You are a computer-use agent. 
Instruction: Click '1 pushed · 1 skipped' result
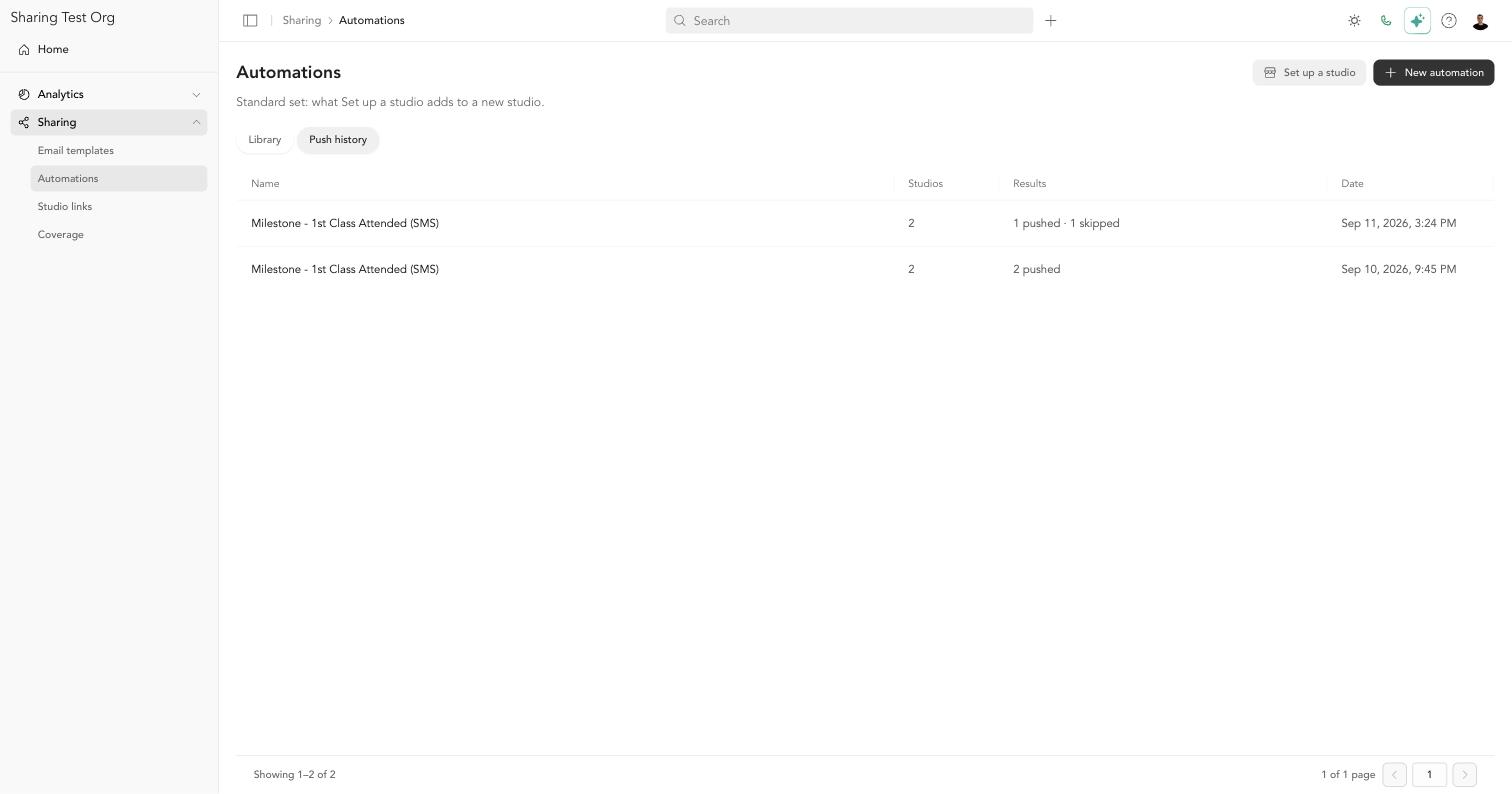point(1066,223)
